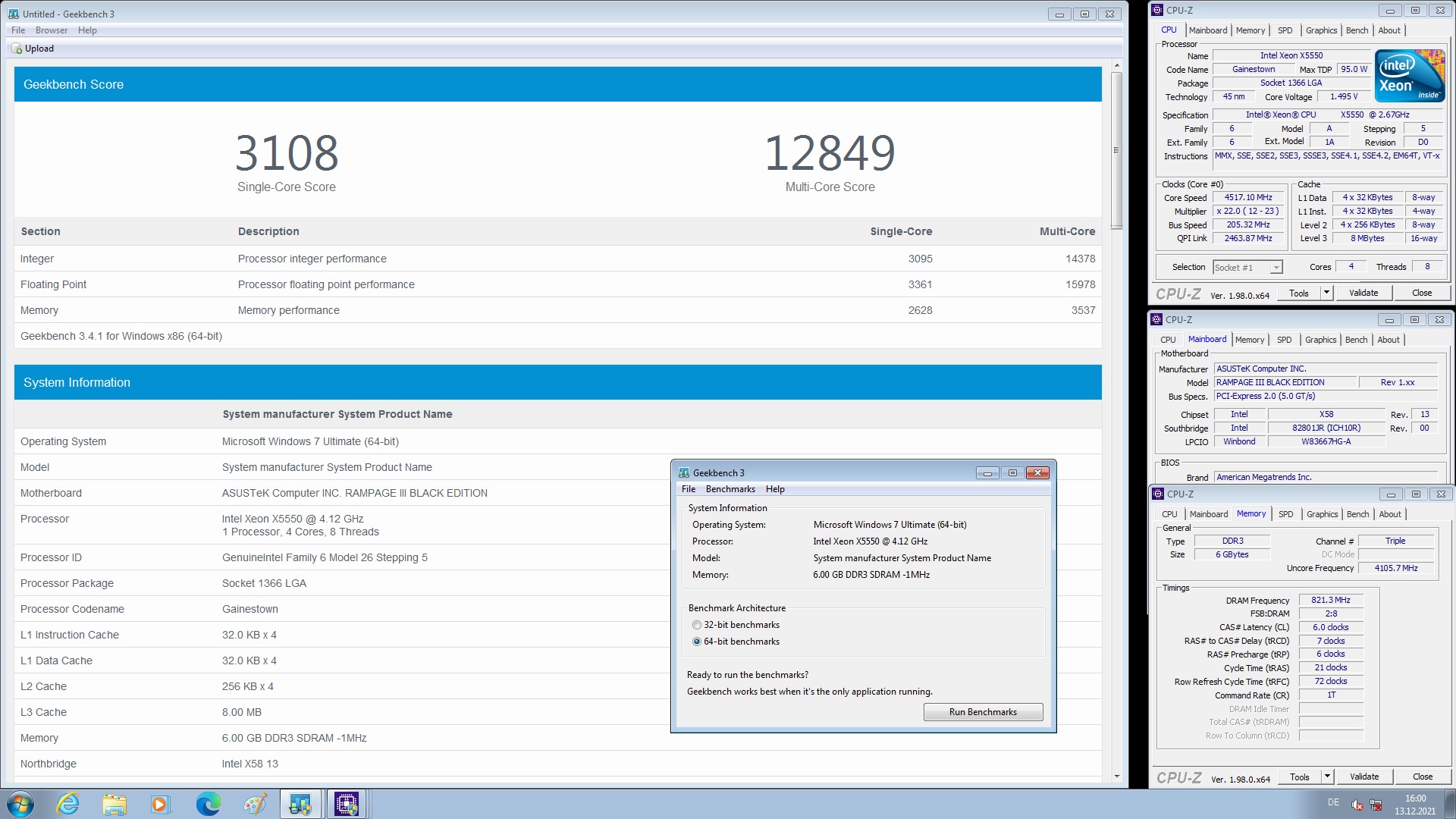The width and height of the screenshot is (1456, 819).
Task: Open Benchmarks menu in Geekbench 3 dialog
Action: (x=730, y=489)
